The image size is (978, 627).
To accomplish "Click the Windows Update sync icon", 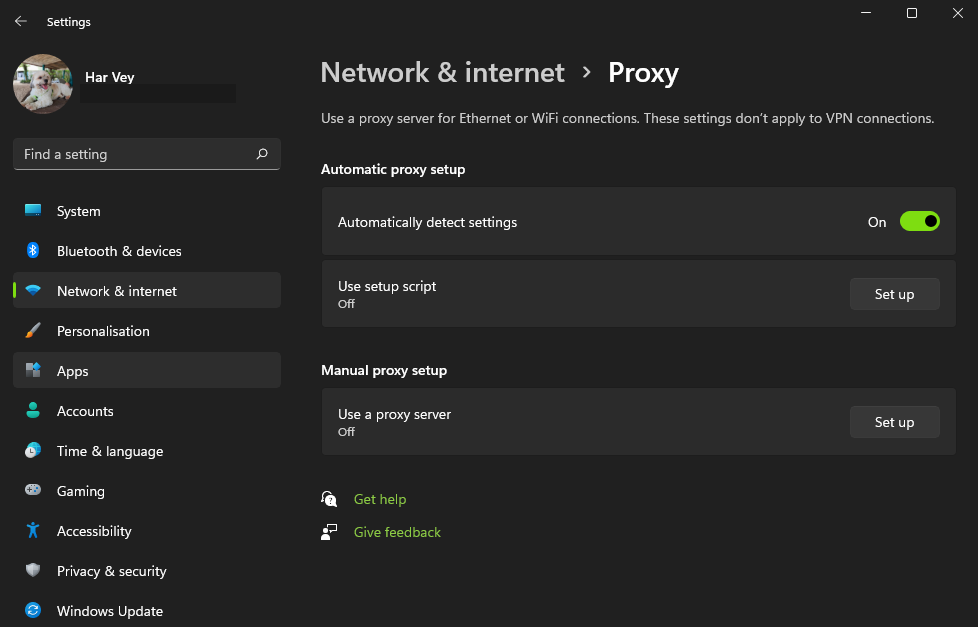I will click(33, 610).
